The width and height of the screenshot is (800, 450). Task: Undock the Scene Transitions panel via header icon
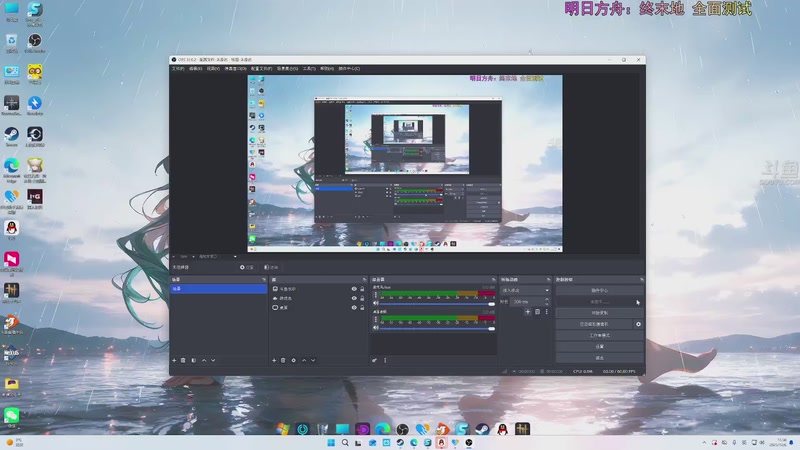(x=548, y=280)
